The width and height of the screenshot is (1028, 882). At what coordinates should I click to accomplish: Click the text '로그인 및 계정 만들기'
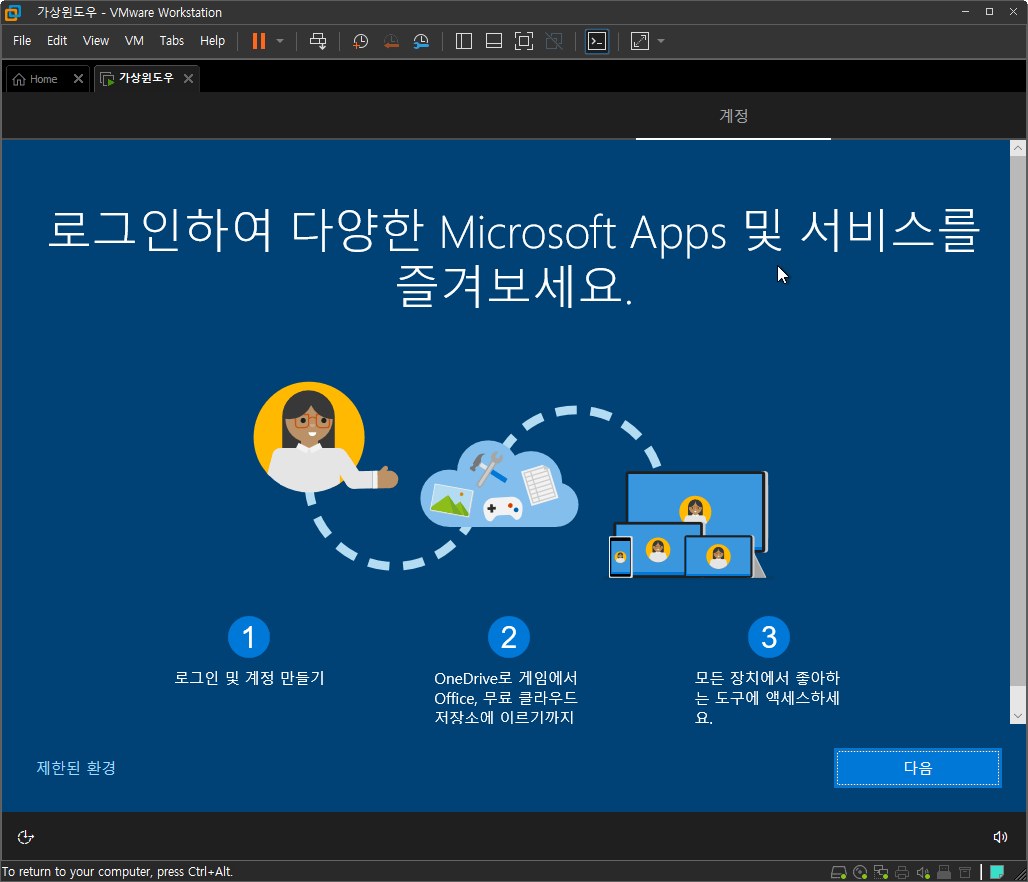[x=249, y=678]
